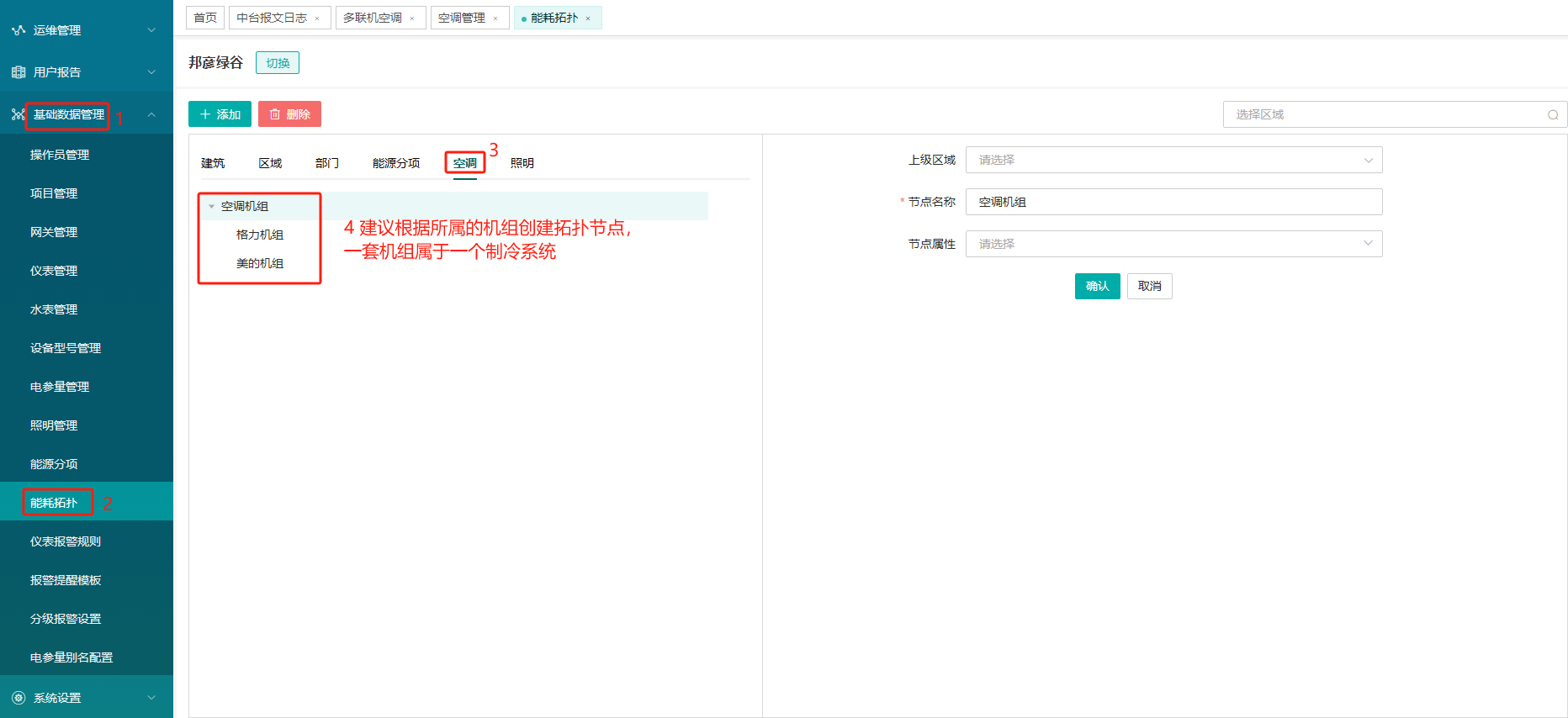Click the 基础数据管理 topology icon
Viewport: 1568px width, 718px height.
pyautogui.click(x=18, y=114)
